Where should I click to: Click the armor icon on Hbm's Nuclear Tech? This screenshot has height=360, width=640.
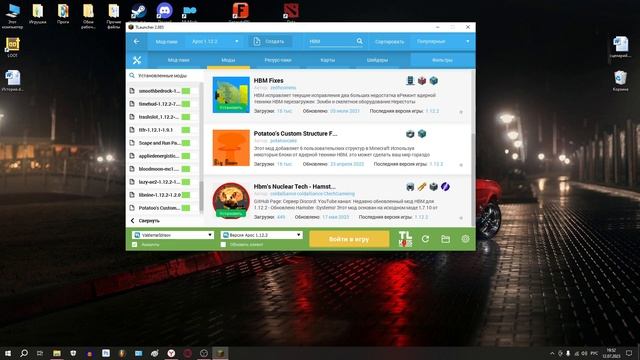410,187
